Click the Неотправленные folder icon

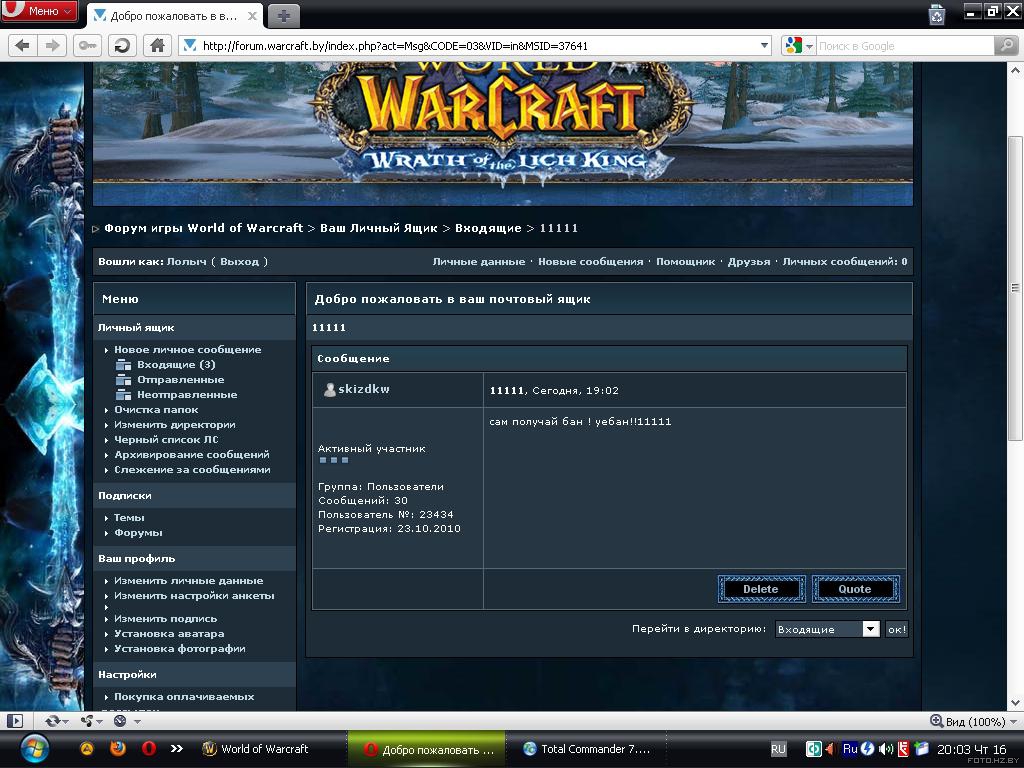pos(123,394)
